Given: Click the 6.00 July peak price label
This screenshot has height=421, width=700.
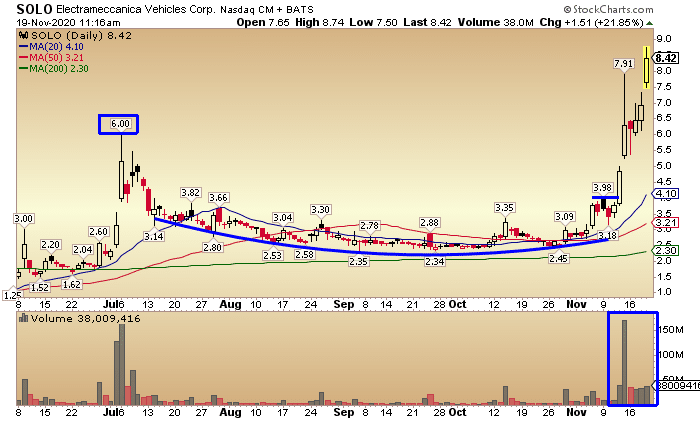Looking at the screenshot, I should click(120, 124).
